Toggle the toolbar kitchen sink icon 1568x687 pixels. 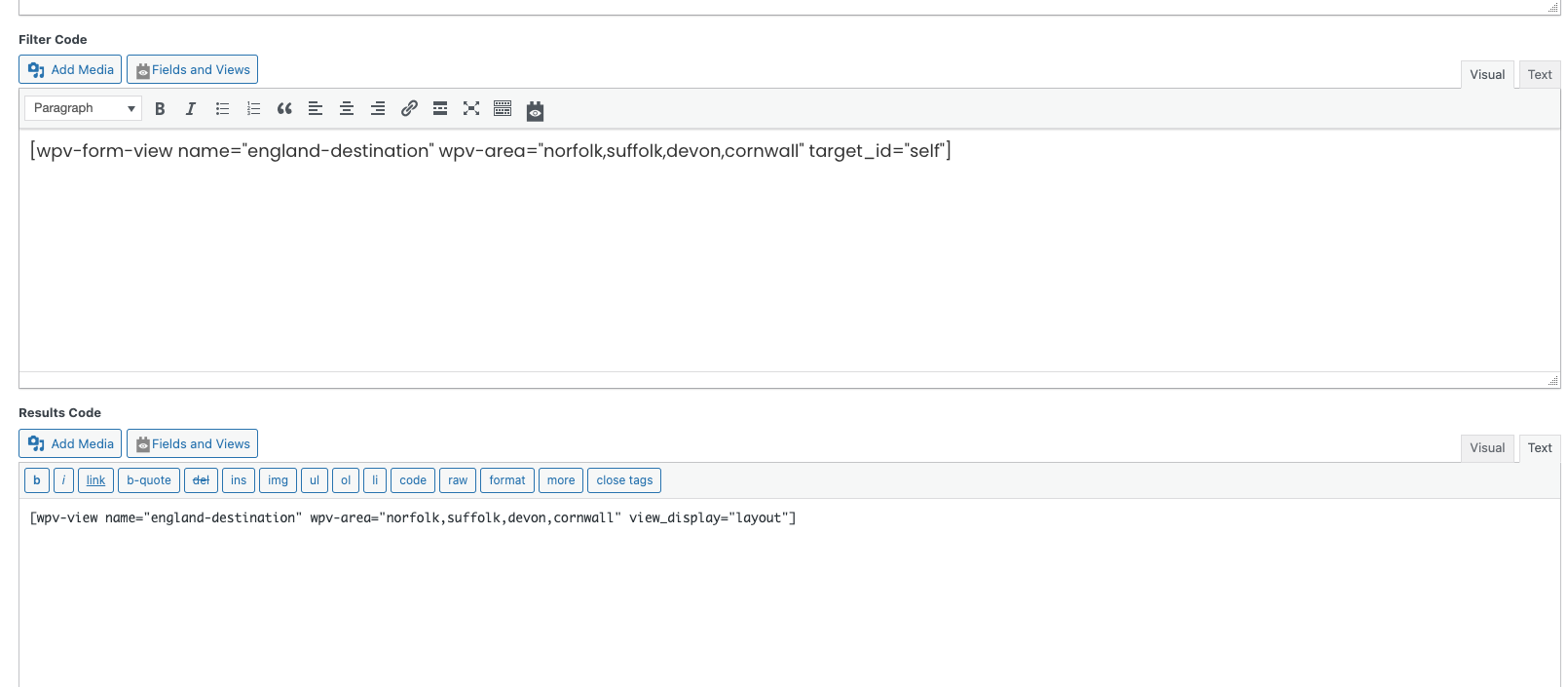[503, 109]
